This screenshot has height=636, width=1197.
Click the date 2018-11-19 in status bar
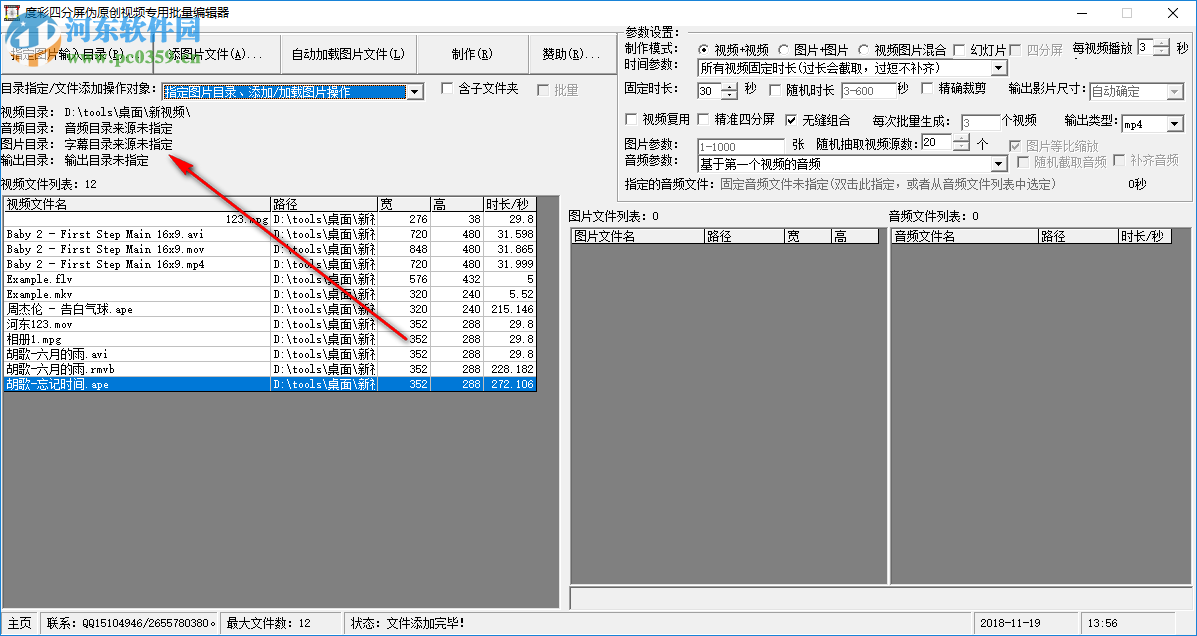click(1024, 623)
